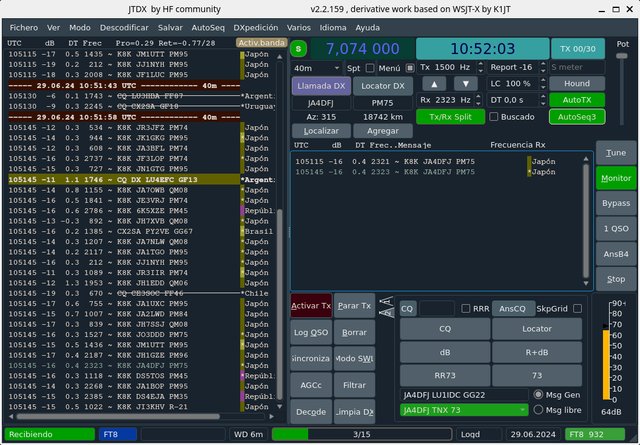Viewport: 640px width, 445px height.
Task: Adjust the DT 0.0 s stepper
Action: point(543,100)
